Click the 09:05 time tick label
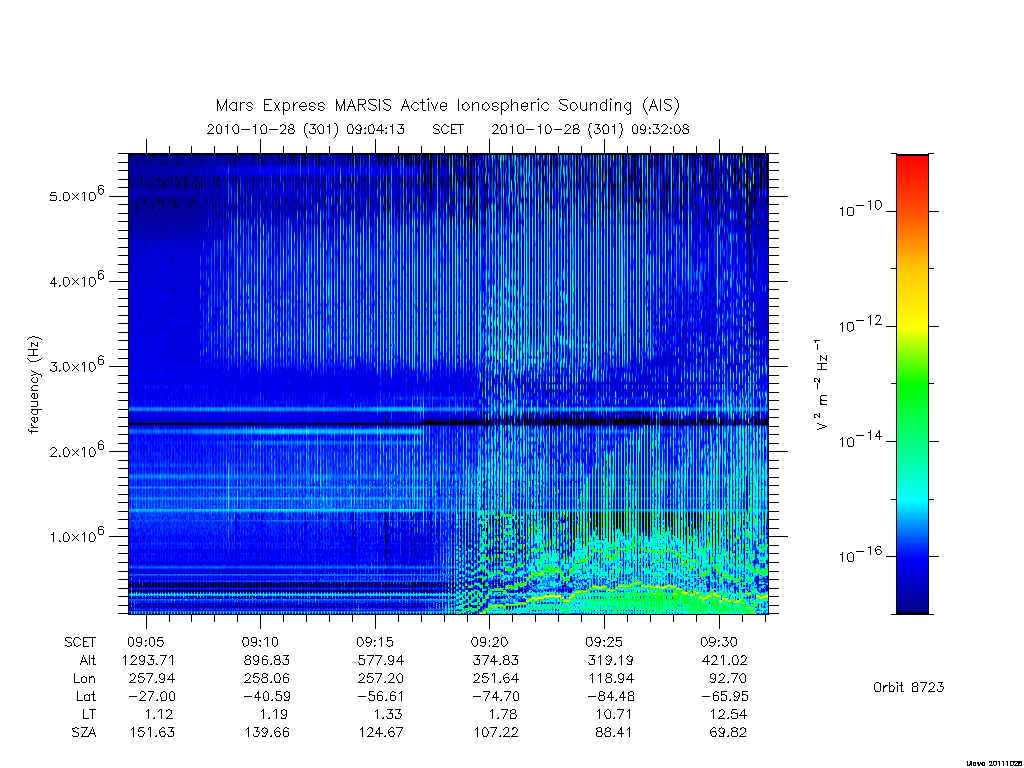This screenshot has width=1024, height=768. click(x=146, y=642)
